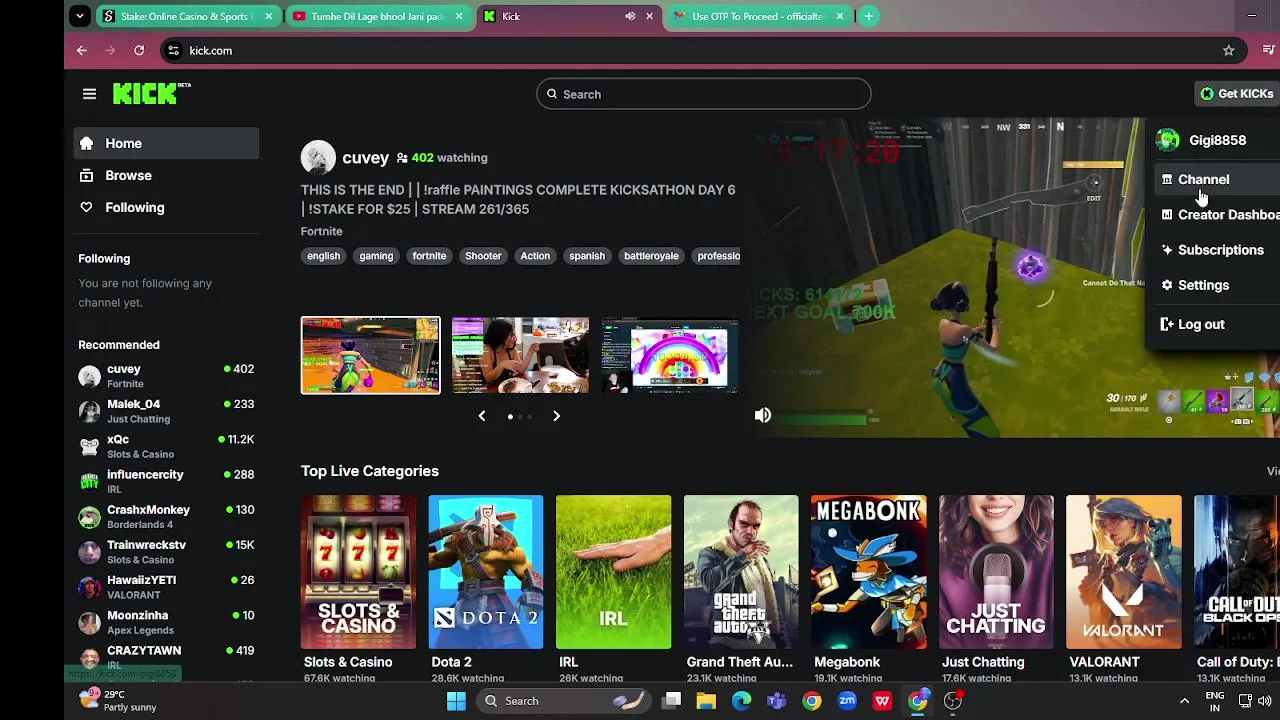Open VALORANT category card
The width and height of the screenshot is (1280, 720).
coord(1124,572)
